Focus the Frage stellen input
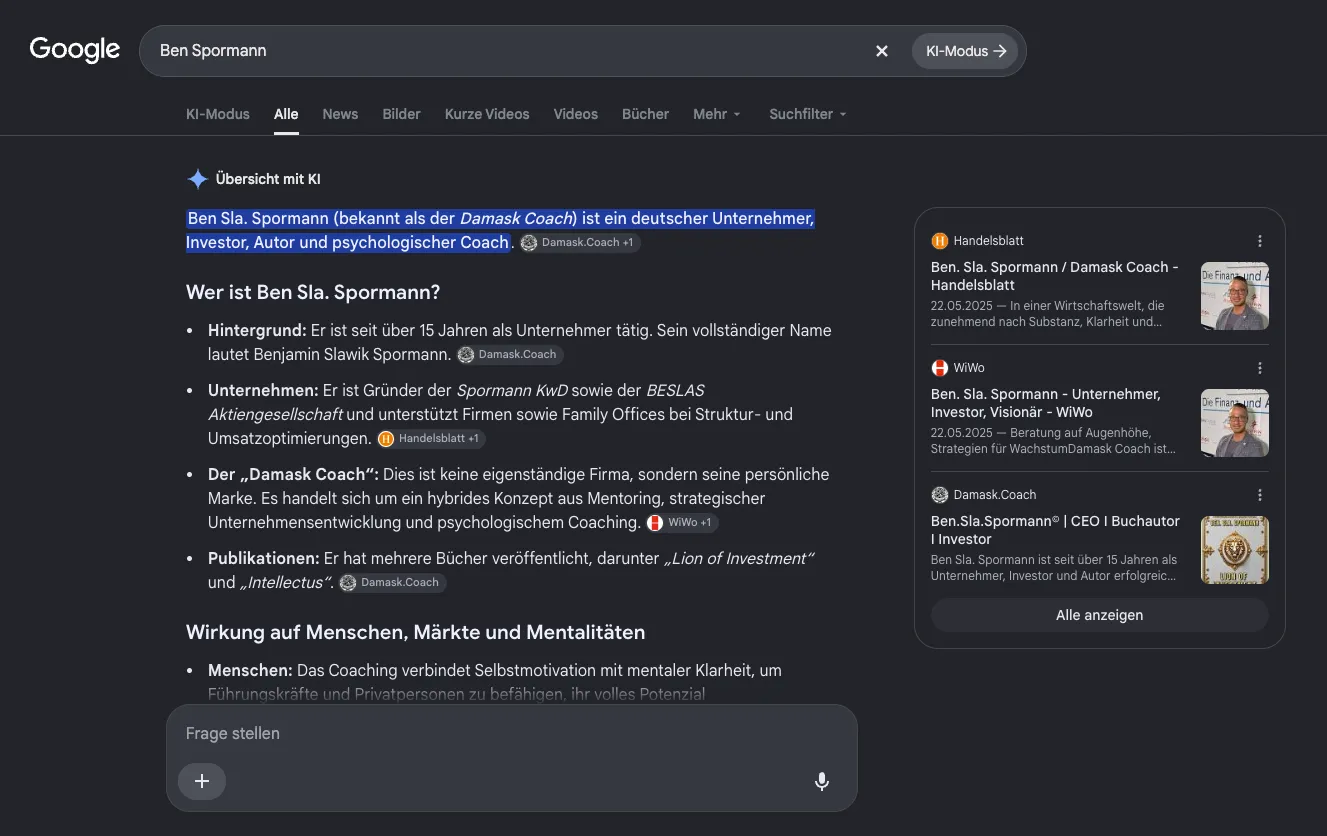Image resolution: width=1327 pixels, height=836 pixels. click(x=511, y=733)
